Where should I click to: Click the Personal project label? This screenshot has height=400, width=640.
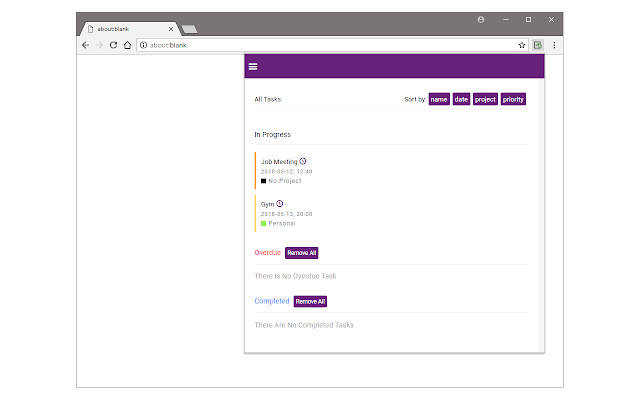coord(282,223)
